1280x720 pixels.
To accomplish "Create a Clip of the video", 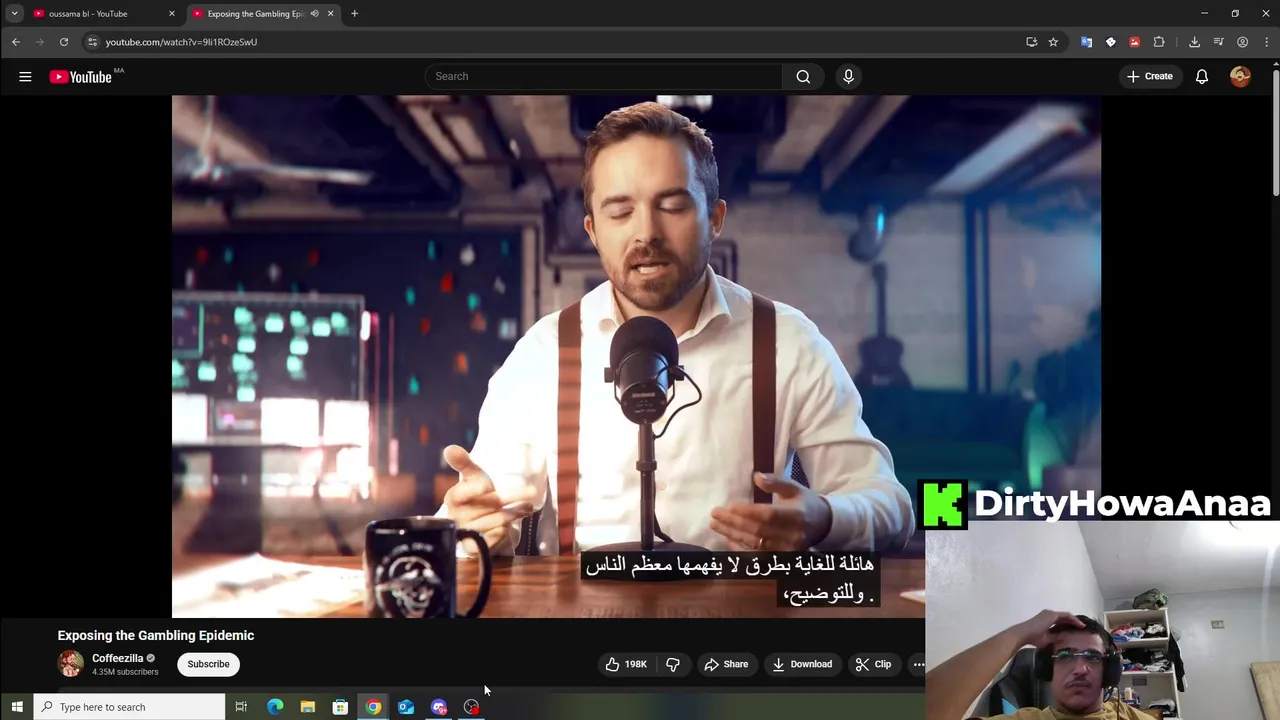I will [x=873, y=664].
